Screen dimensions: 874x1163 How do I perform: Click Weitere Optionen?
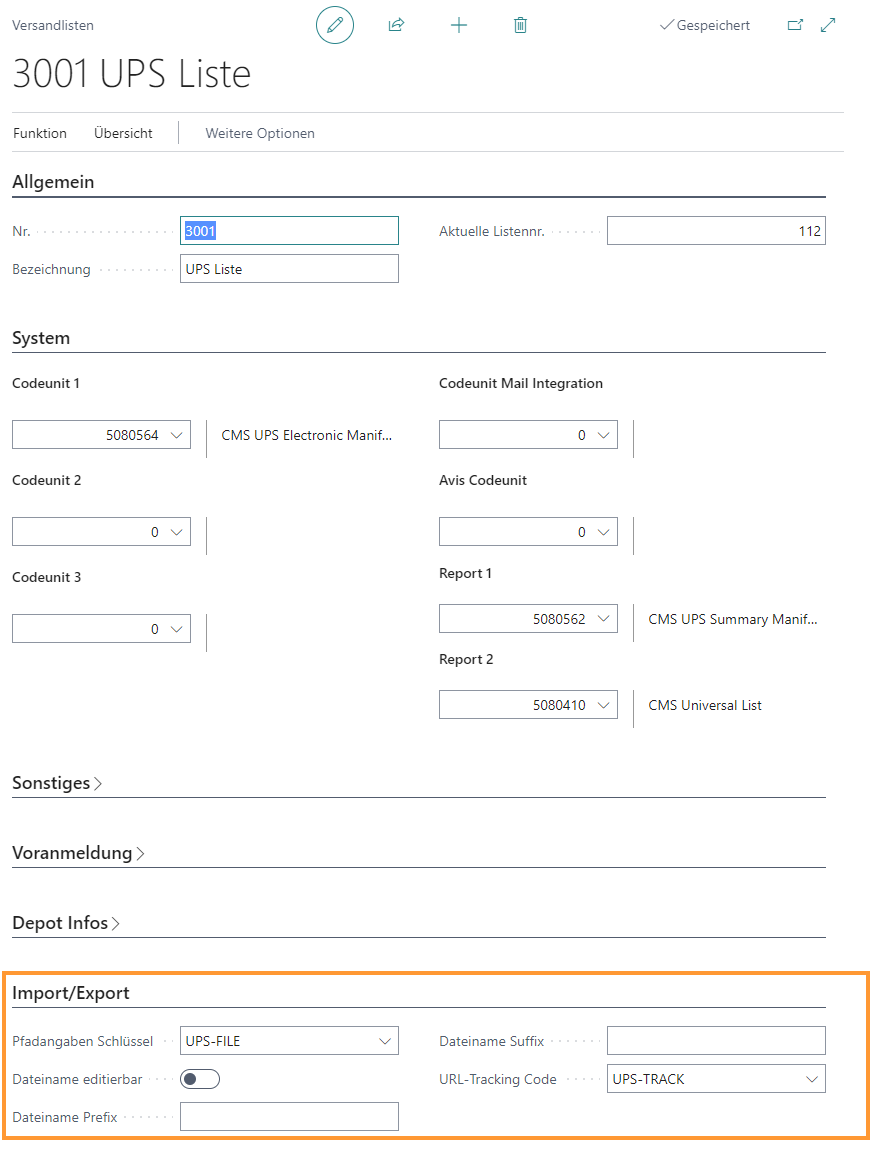pos(260,133)
